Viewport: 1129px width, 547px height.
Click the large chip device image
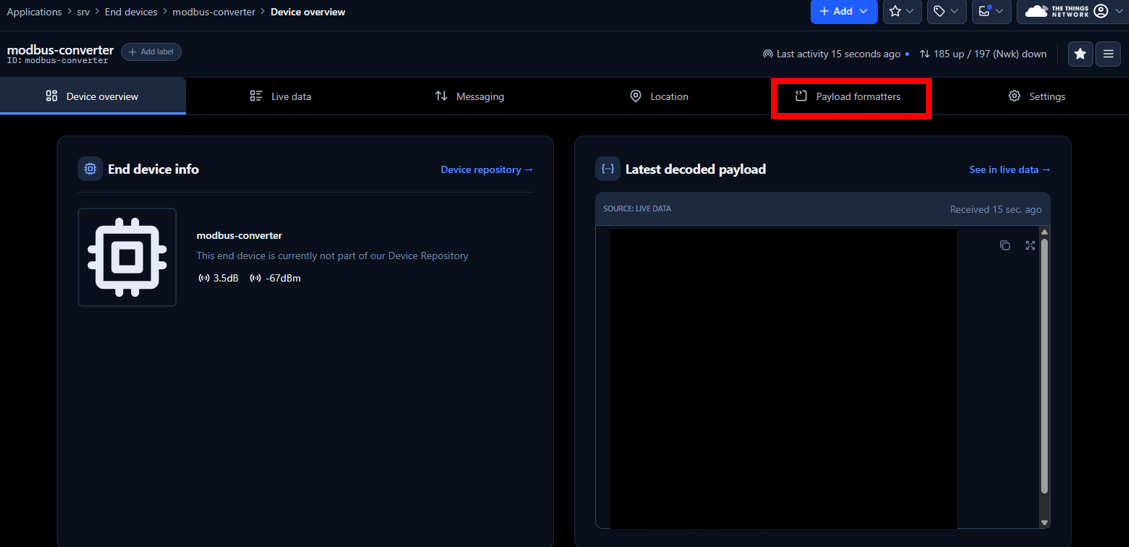pos(127,257)
